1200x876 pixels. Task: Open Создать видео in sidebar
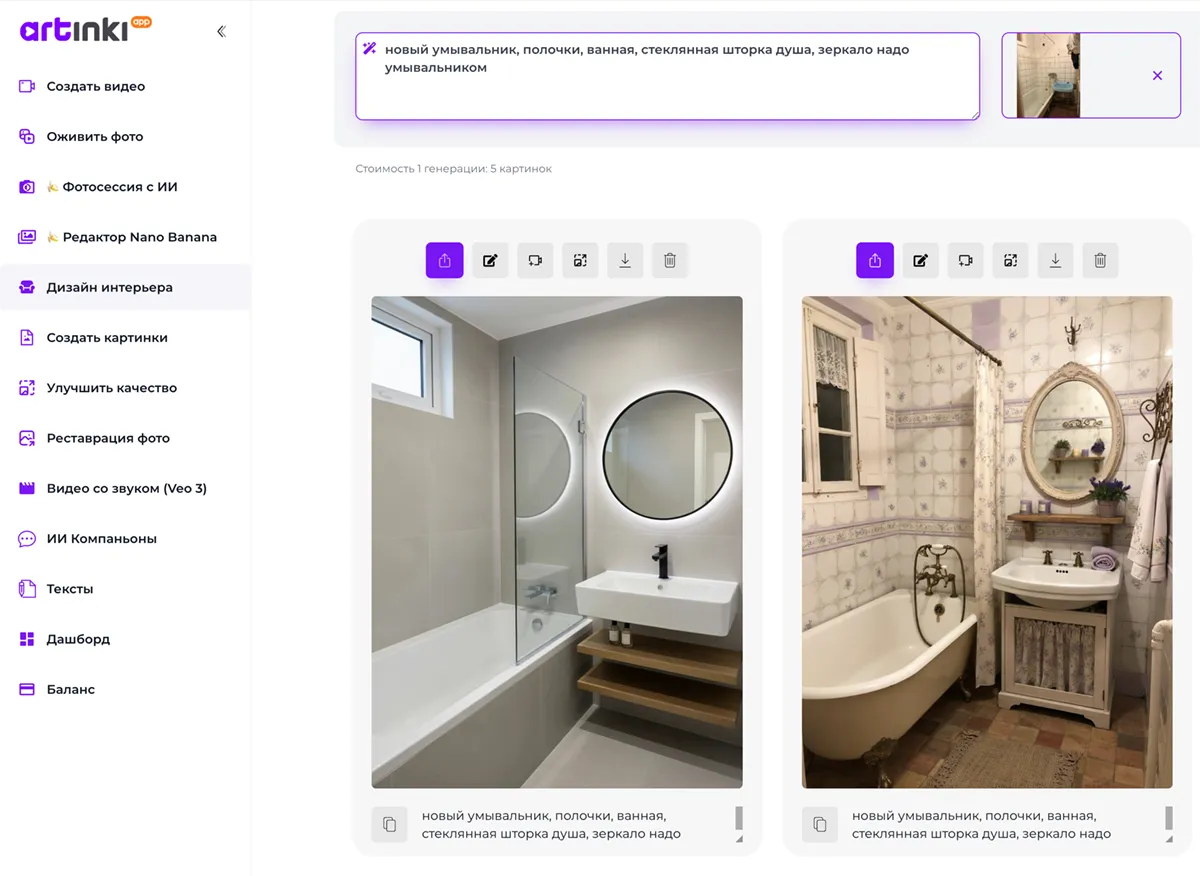95,87
